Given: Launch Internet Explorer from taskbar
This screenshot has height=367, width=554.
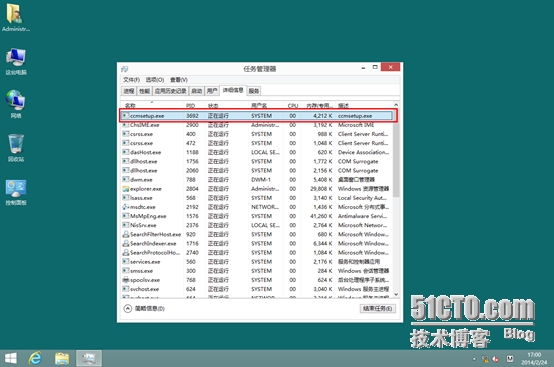Looking at the screenshot, I should tap(35, 359).
